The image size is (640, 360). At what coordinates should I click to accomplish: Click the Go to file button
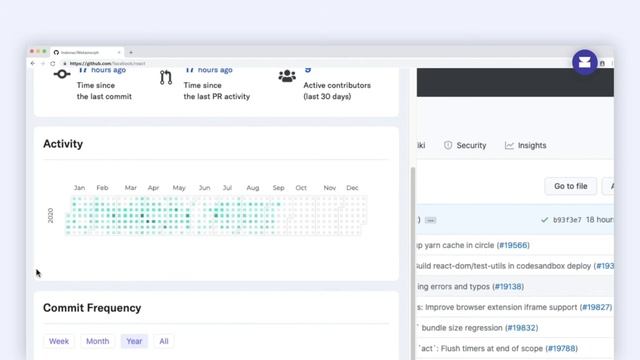571,186
